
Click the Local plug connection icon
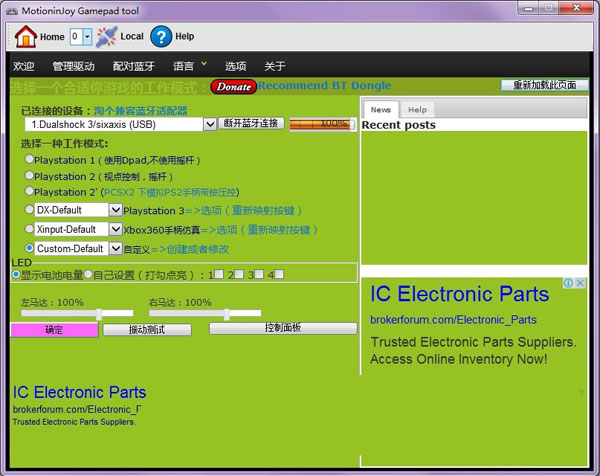click(106, 37)
